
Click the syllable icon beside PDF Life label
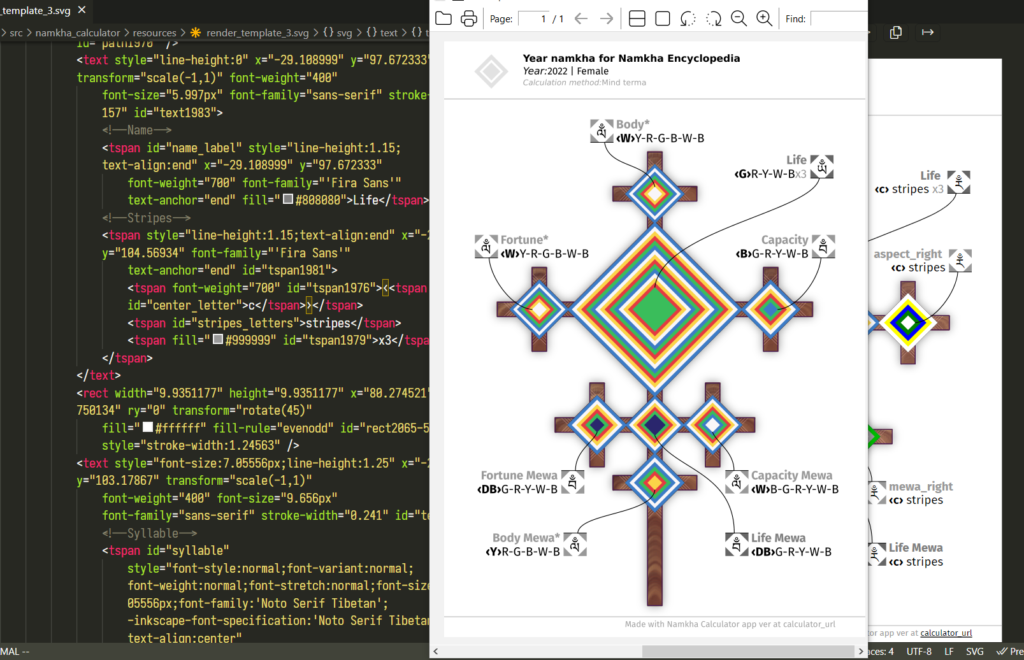822,166
